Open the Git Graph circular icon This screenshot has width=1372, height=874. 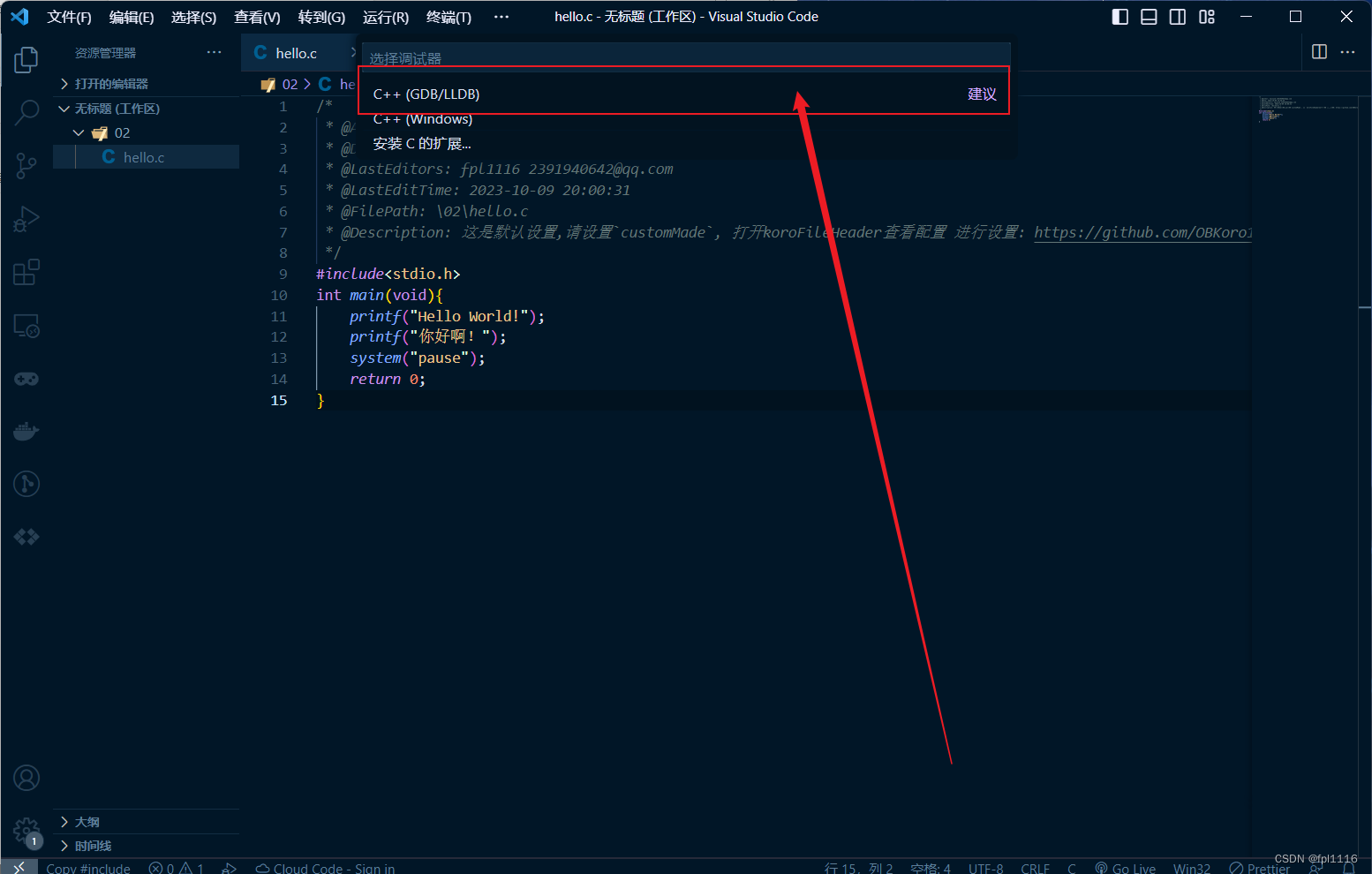click(26, 484)
